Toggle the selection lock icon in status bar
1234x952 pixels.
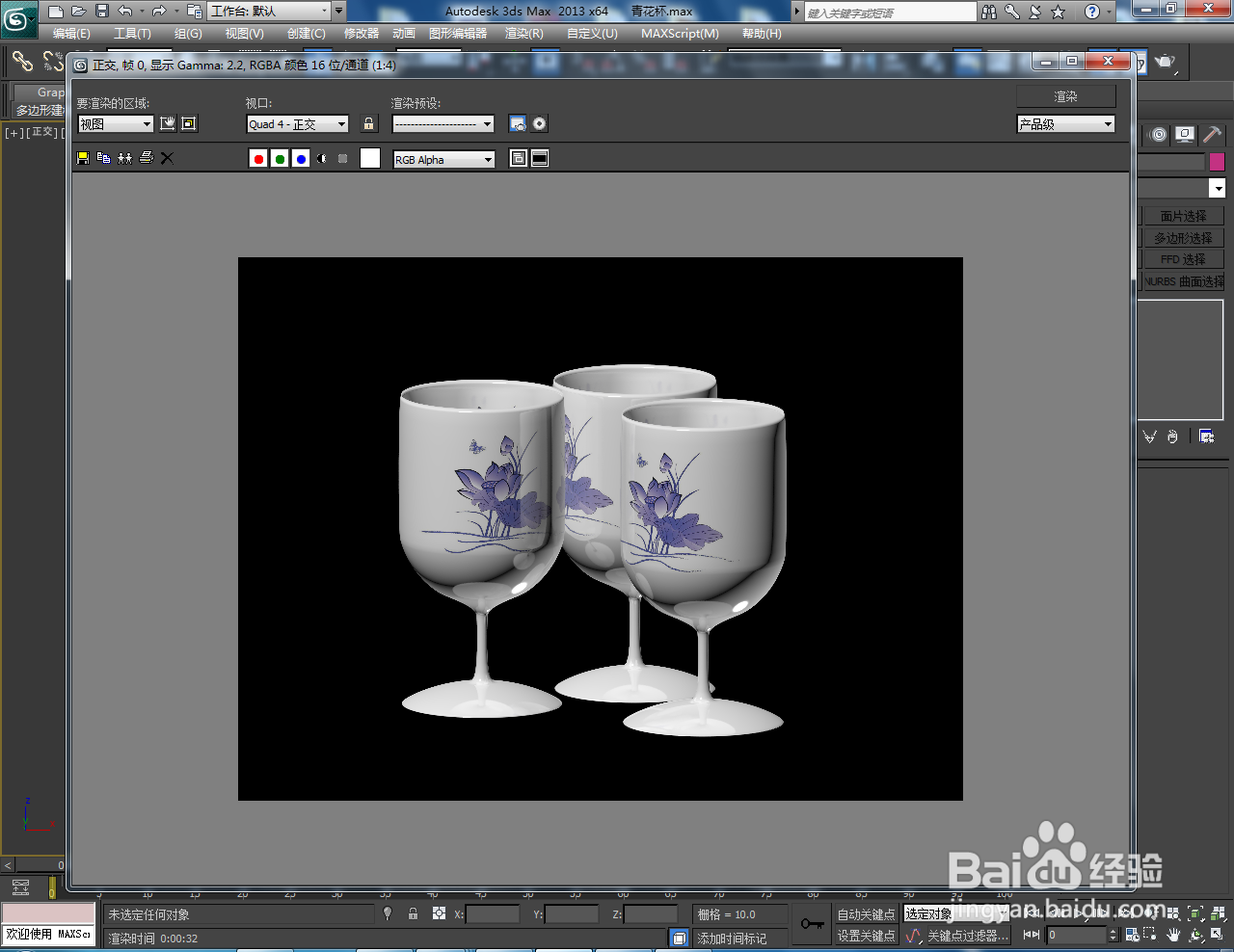[413, 913]
